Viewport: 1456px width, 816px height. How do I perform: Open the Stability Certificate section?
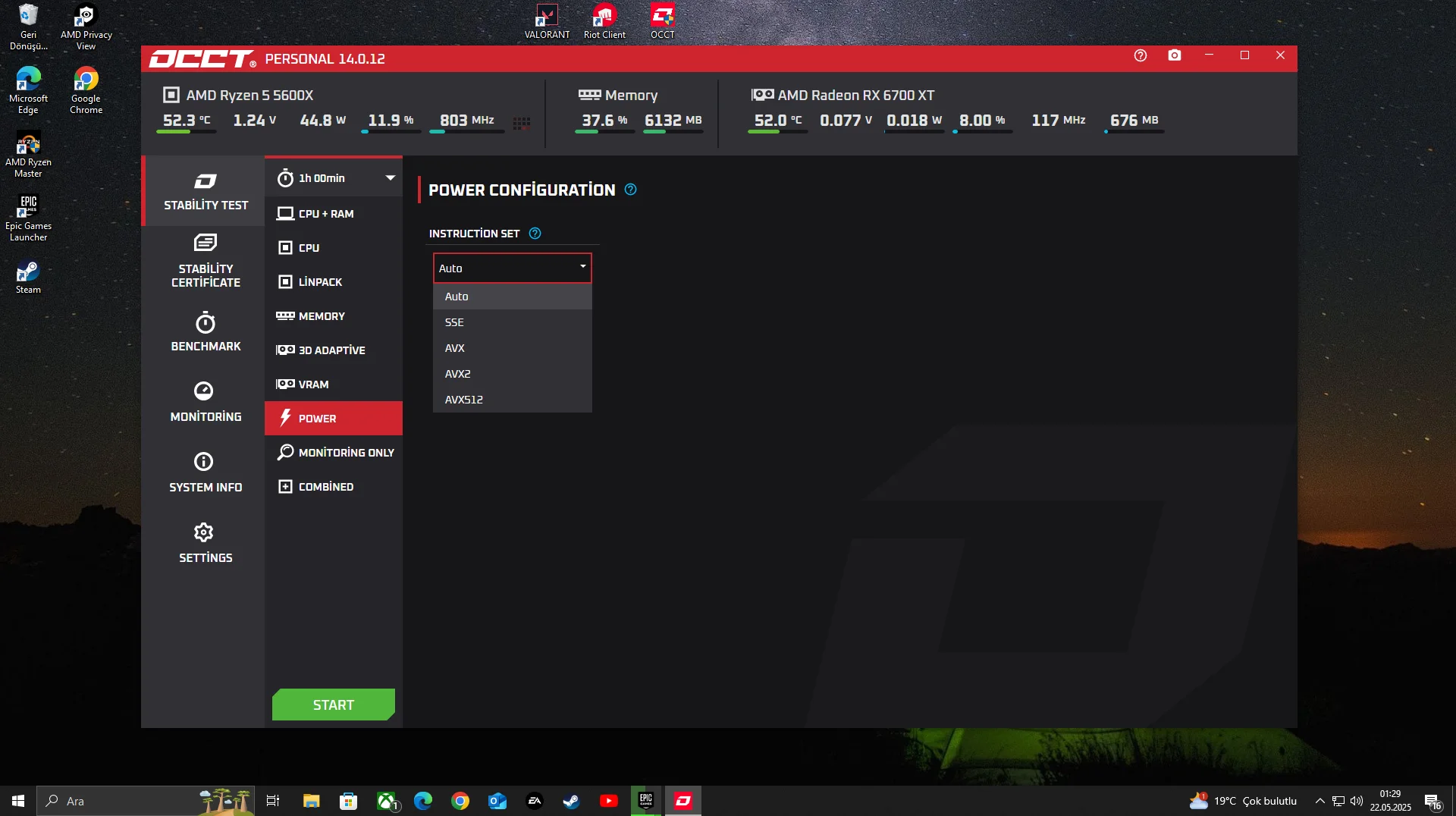click(x=206, y=262)
